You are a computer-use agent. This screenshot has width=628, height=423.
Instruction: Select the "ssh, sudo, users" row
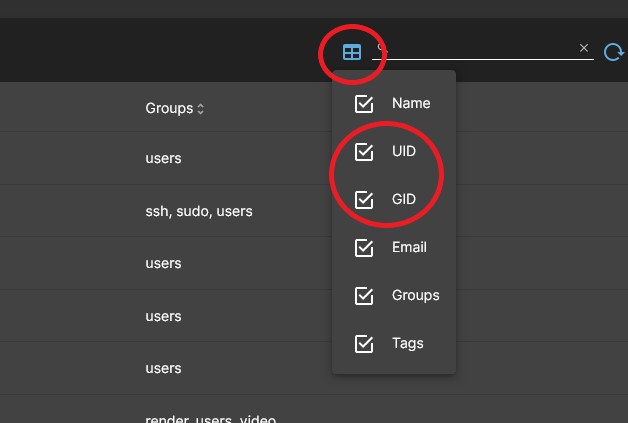pos(198,211)
